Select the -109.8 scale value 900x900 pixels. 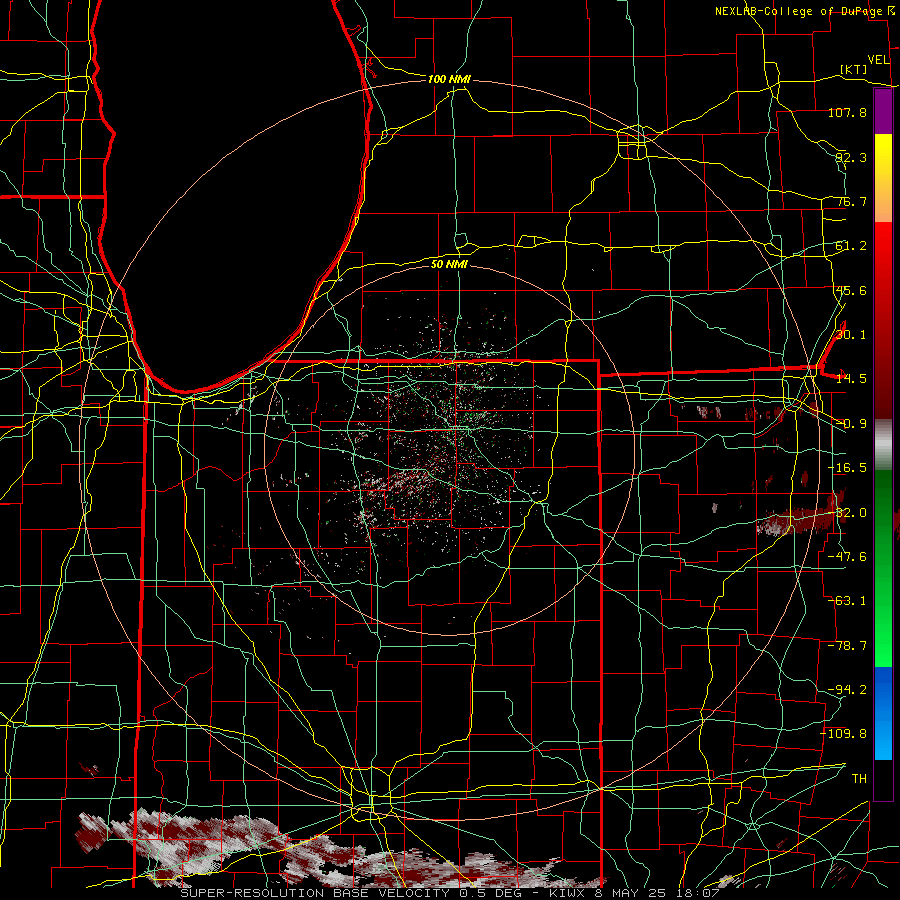click(x=844, y=734)
